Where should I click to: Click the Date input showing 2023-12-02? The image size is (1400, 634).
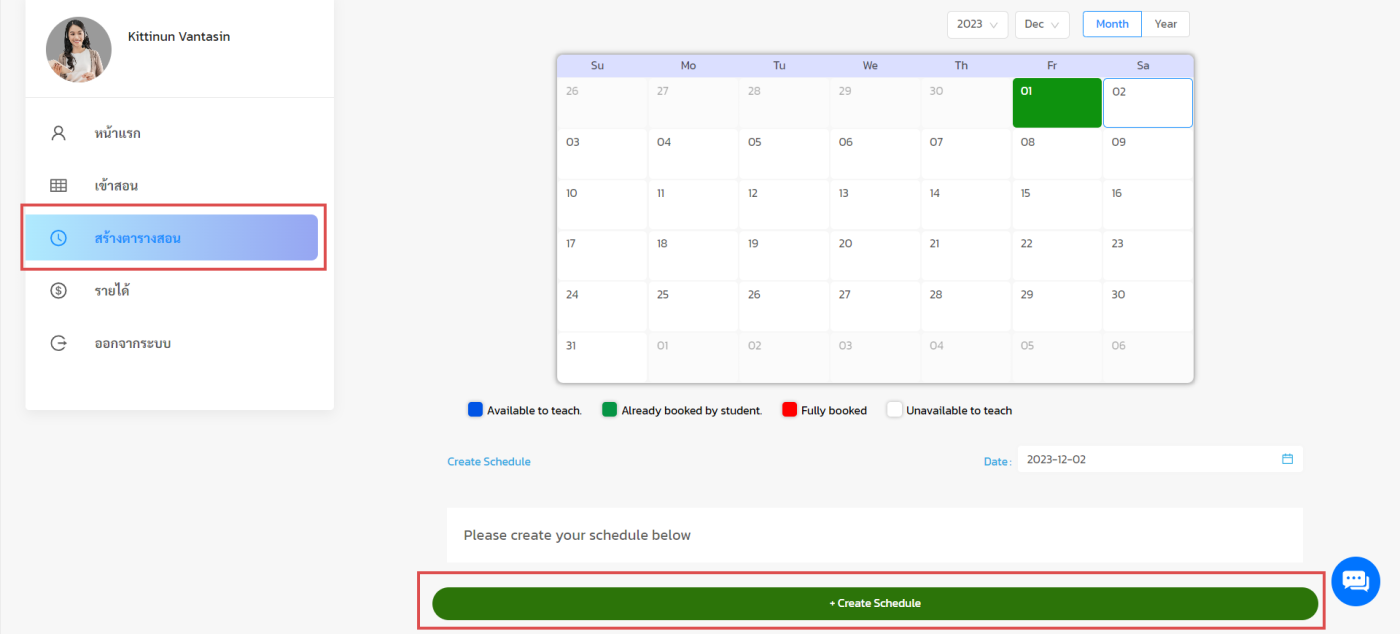pos(1150,459)
